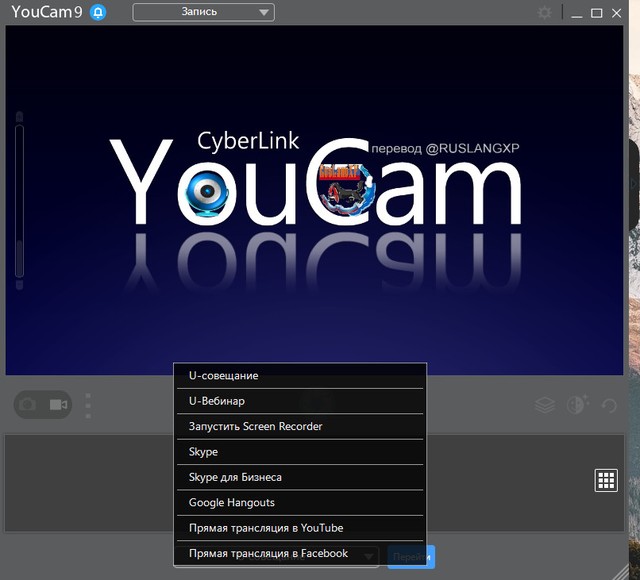Click the face enhancement icon beside layers
The image size is (640, 580).
(576, 405)
